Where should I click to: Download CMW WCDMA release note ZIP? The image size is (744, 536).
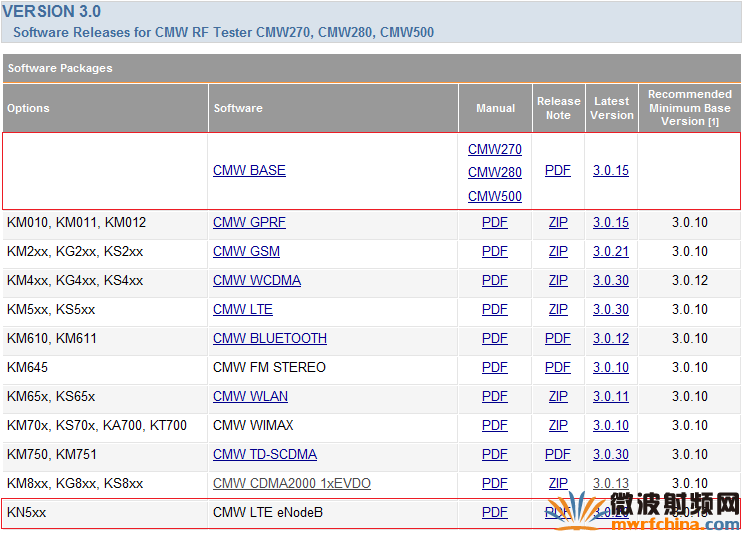coord(558,280)
